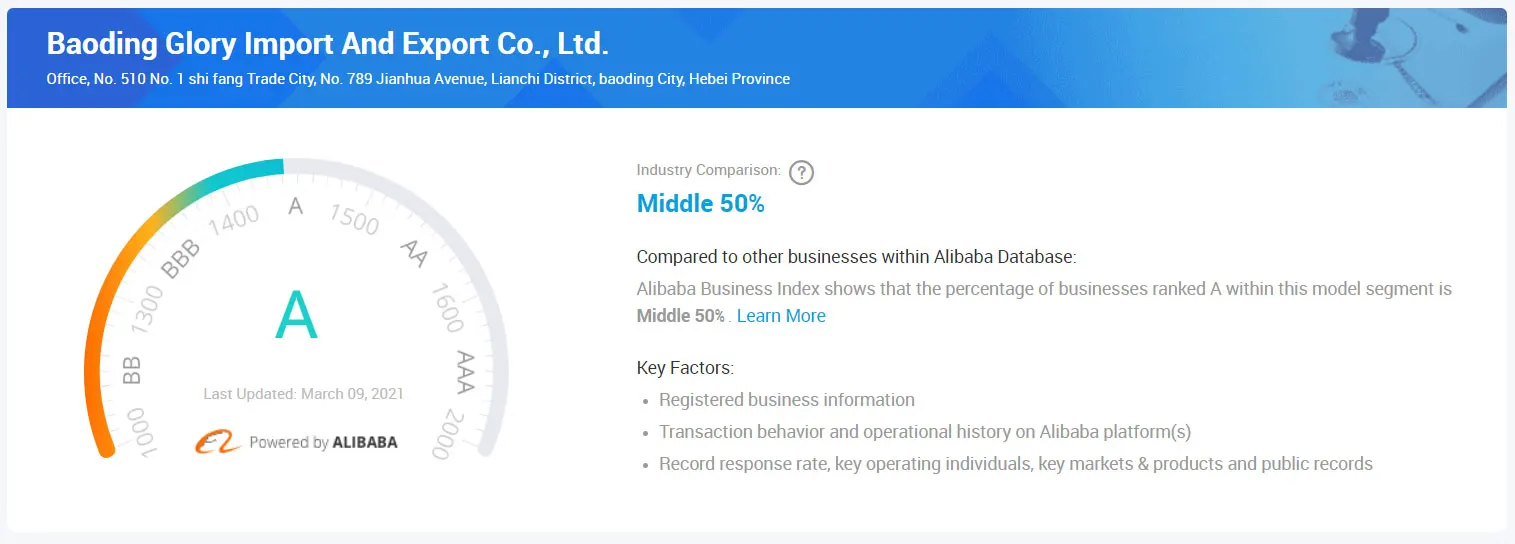Click the Registered business information bullet
Viewport: 1515px width, 544px height.
coord(786,400)
